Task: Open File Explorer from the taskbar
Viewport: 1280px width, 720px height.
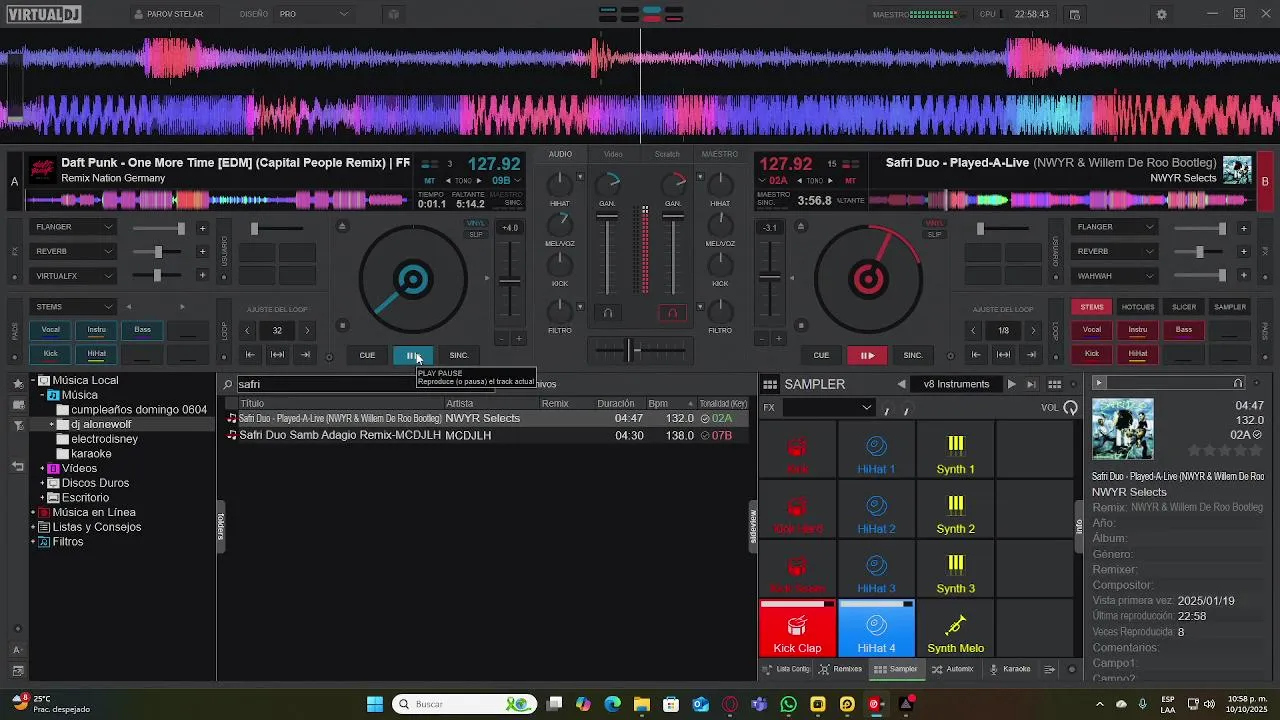Action: 642,704
